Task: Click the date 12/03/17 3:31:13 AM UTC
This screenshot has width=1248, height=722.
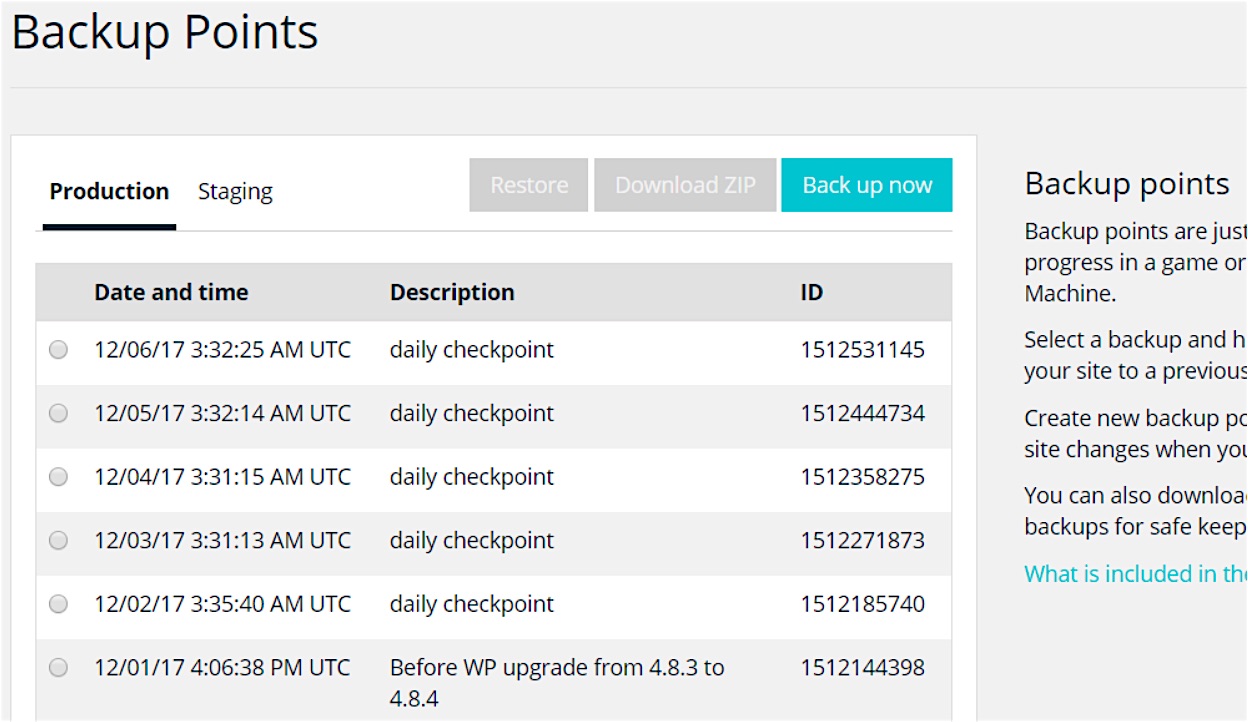Action: (x=223, y=540)
